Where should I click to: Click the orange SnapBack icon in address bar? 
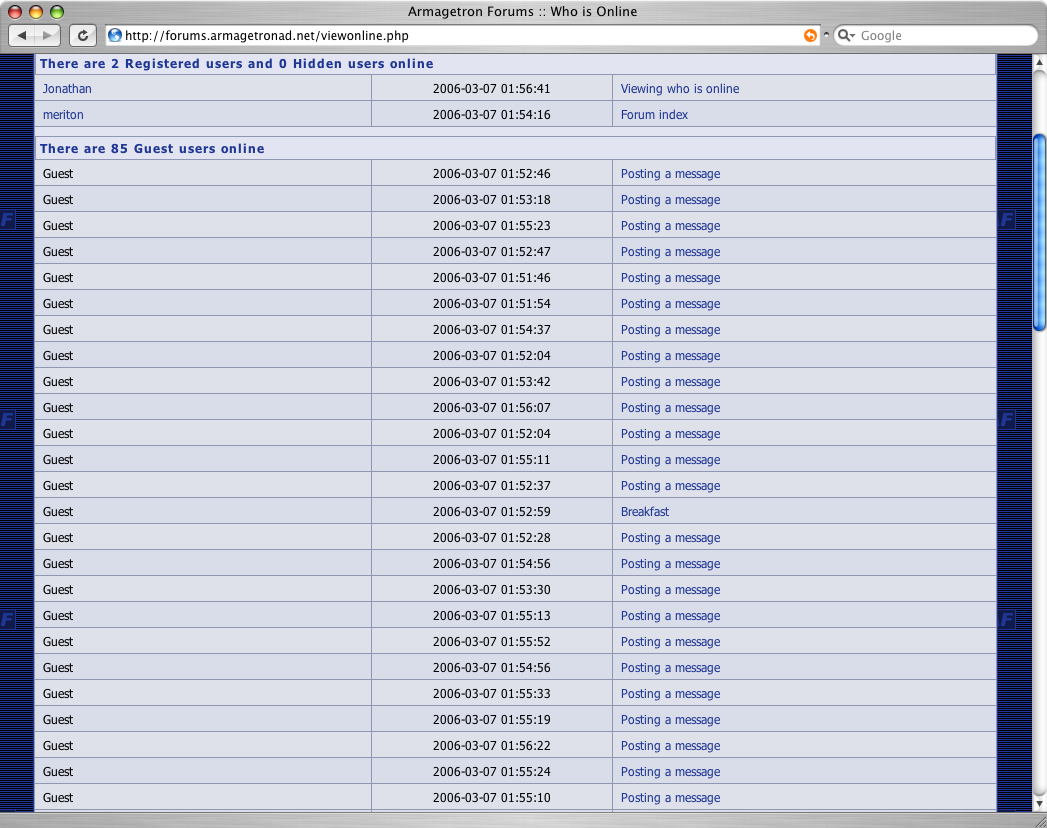click(810, 36)
